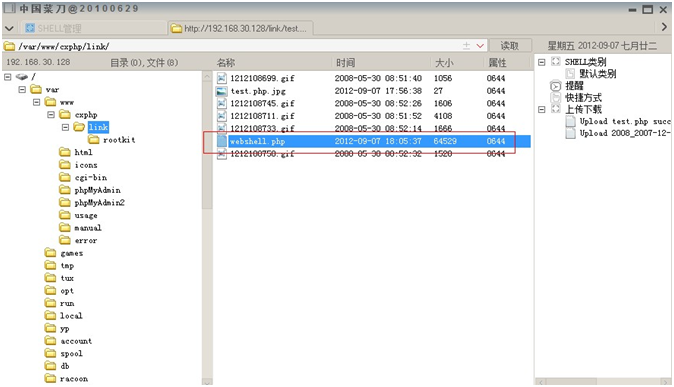The width and height of the screenshot is (674, 387).
Task: Select the tux folder icon
Action: [x=50, y=278]
